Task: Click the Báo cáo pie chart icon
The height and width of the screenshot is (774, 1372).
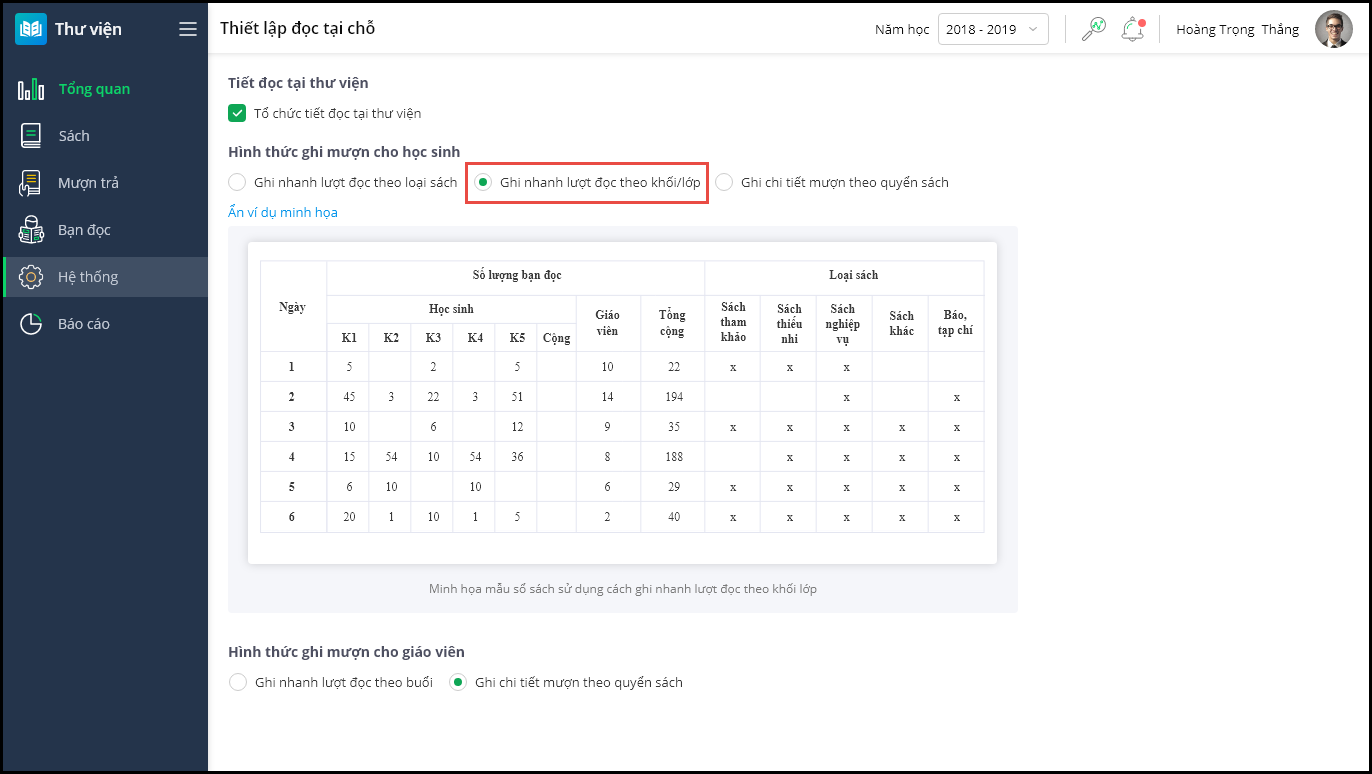Action: (31, 324)
